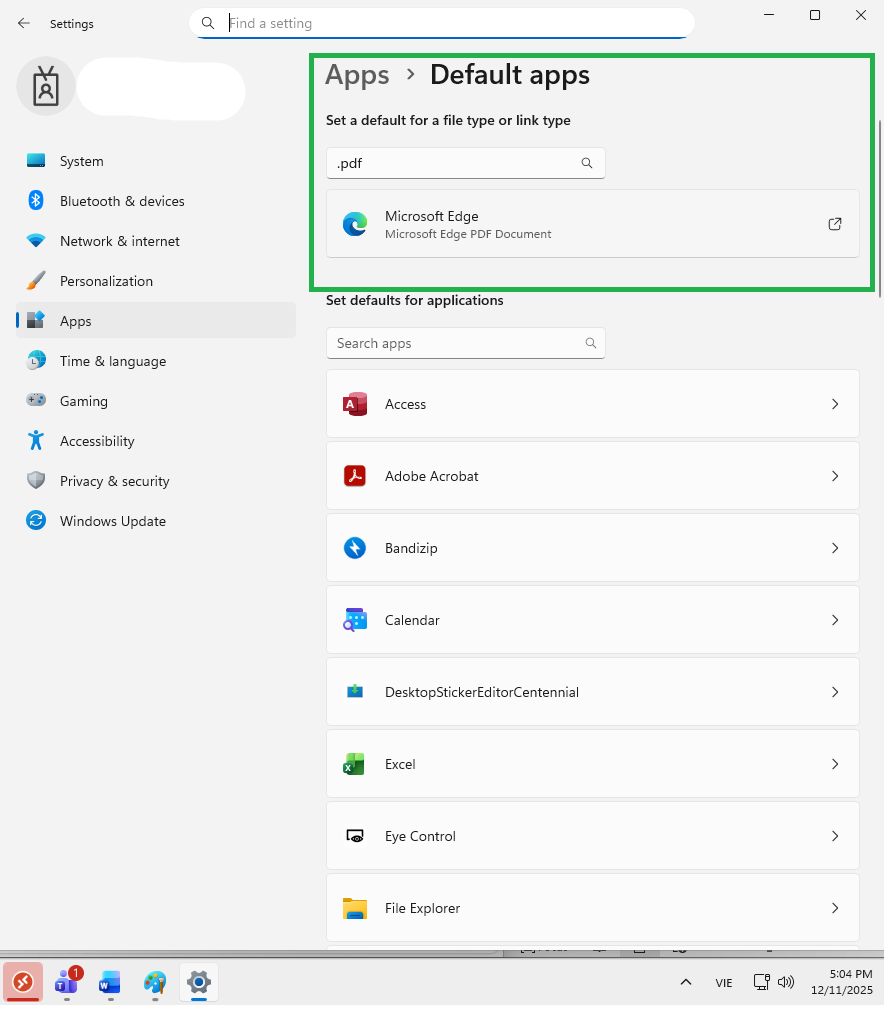Select Apps in the sidebar

click(x=156, y=321)
